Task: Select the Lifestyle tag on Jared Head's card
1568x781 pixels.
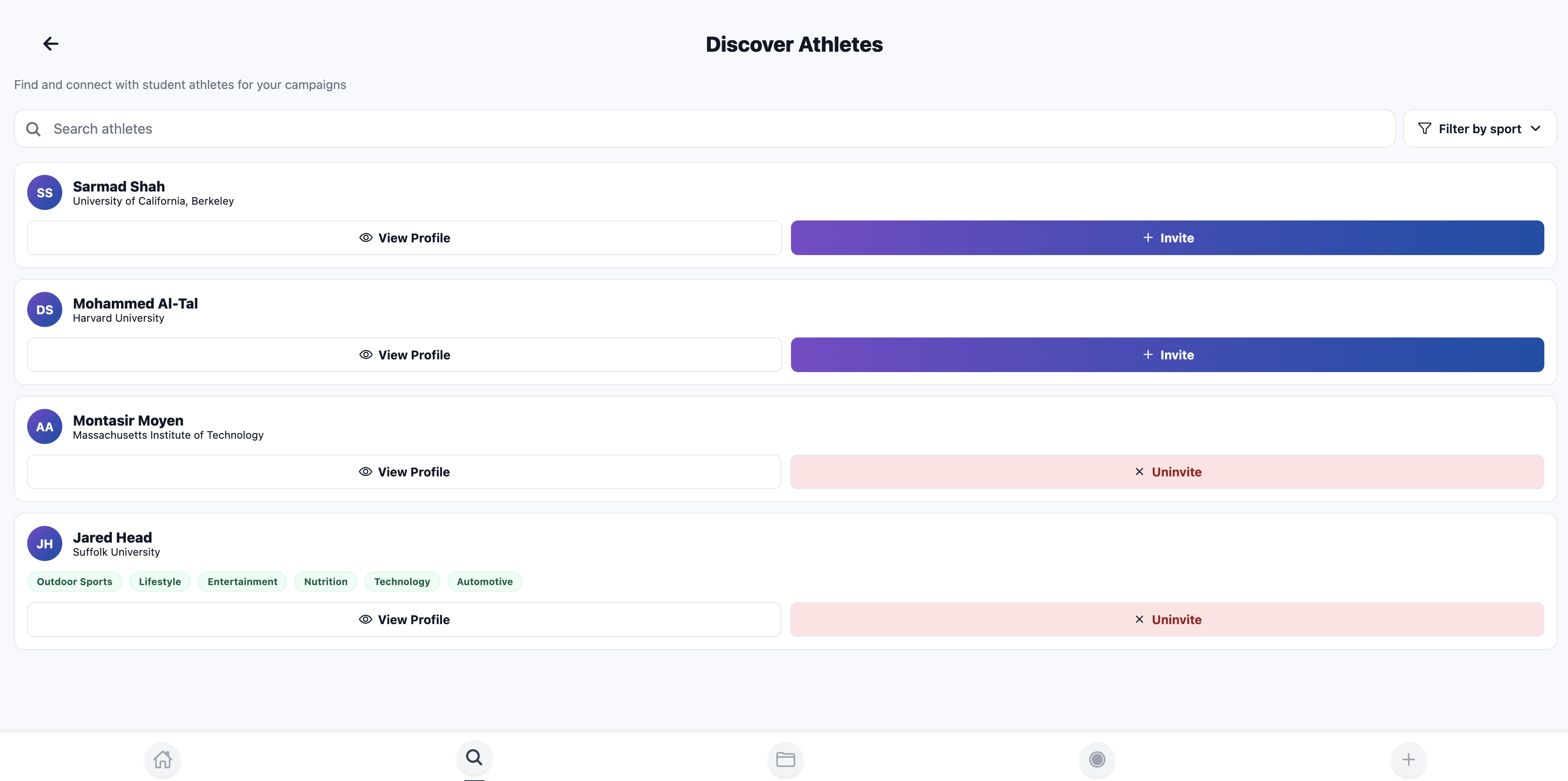Action: point(160,581)
